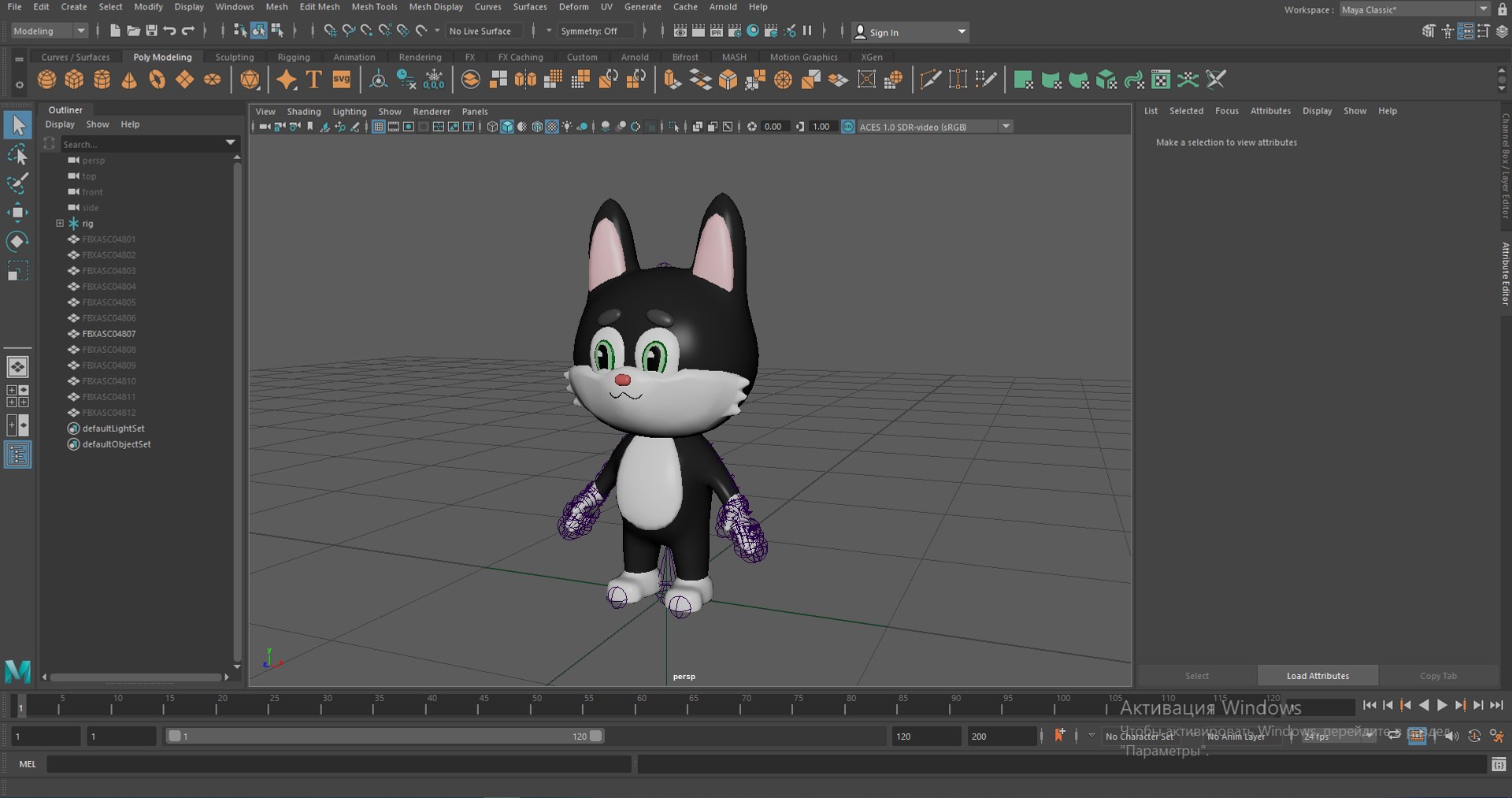Activate the Rotate tool in toolbox
1512x798 pixels.
pos(17,241)
